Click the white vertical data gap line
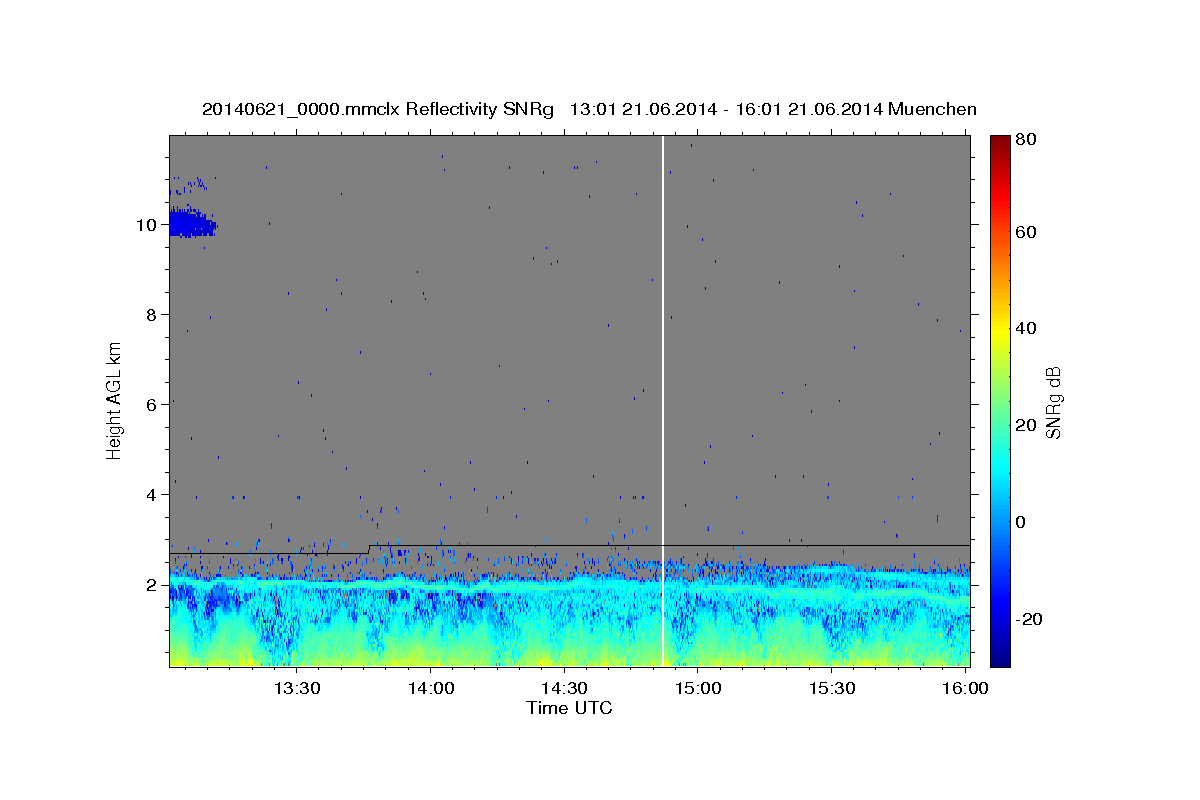This screenshot has width=1200, height=800. pyautogui.click(x=663, y=400)
